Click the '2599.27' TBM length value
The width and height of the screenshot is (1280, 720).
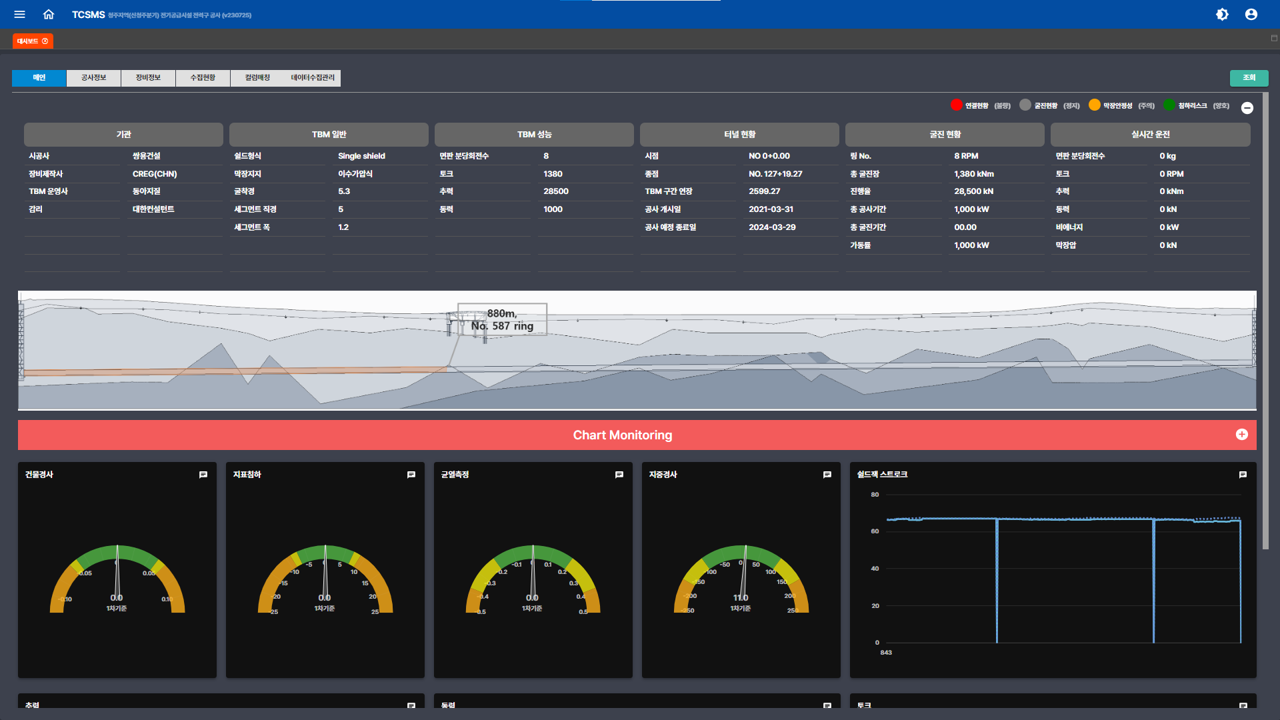(x=765, y=192)
